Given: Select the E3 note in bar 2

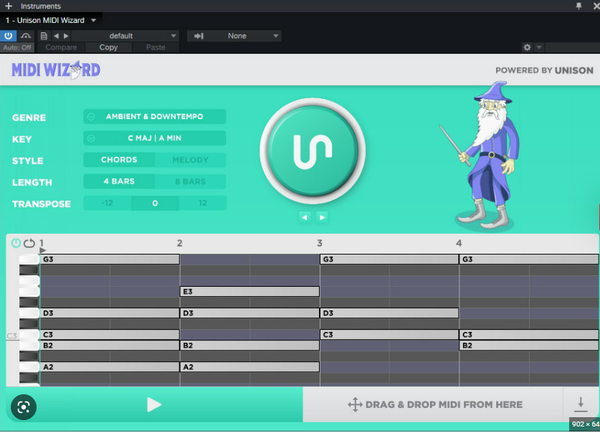Looking at the screenshot, I should (x=249, y=291).
